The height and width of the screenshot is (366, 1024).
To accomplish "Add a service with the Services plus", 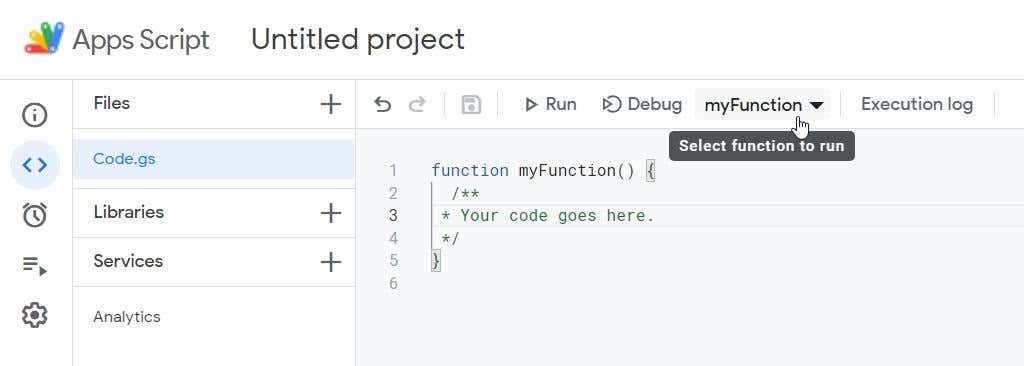I will (330, 262).
